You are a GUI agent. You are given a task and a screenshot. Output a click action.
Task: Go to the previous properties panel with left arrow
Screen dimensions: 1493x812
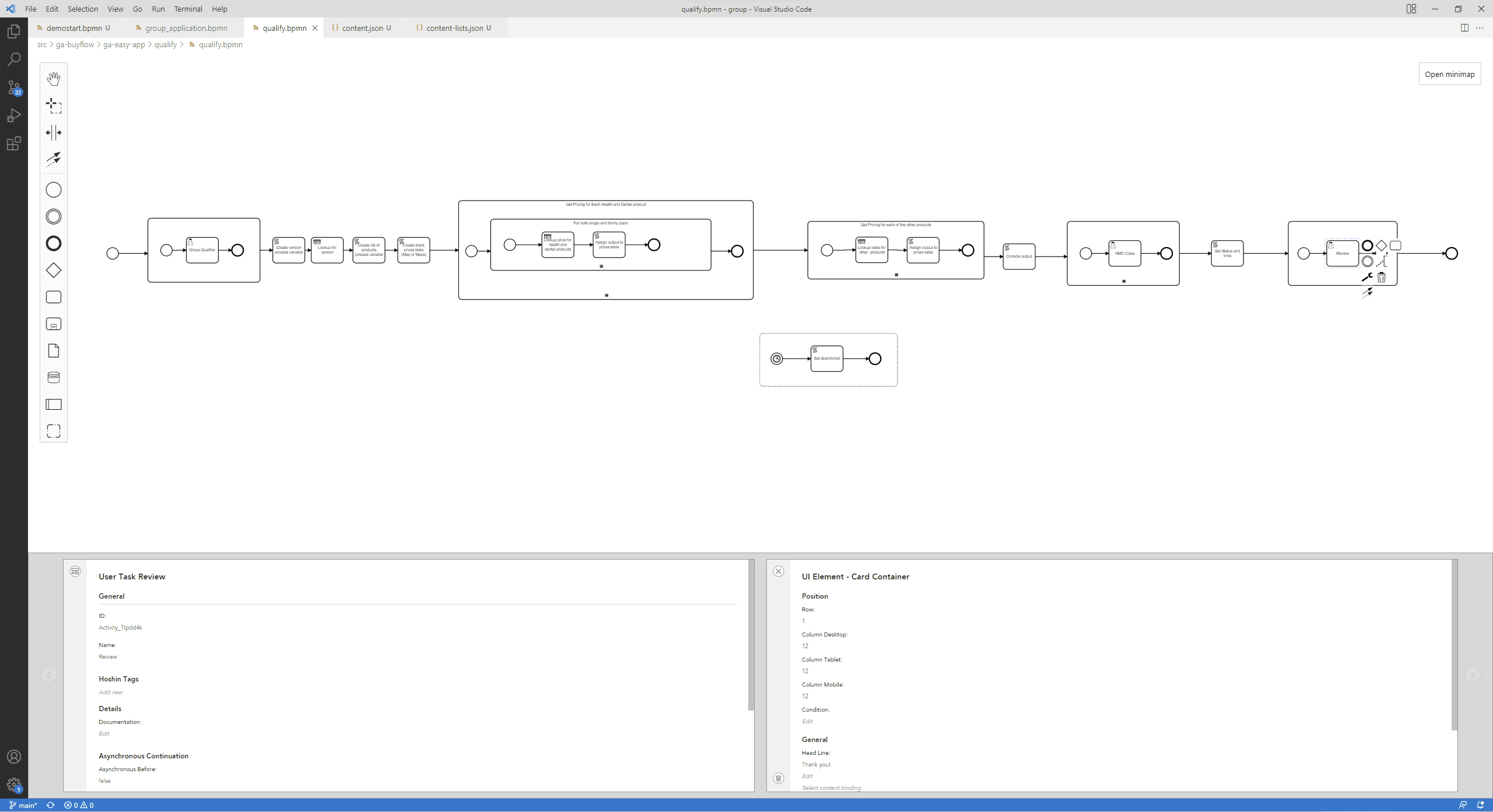pyautogui.click(x=49, y=675)
